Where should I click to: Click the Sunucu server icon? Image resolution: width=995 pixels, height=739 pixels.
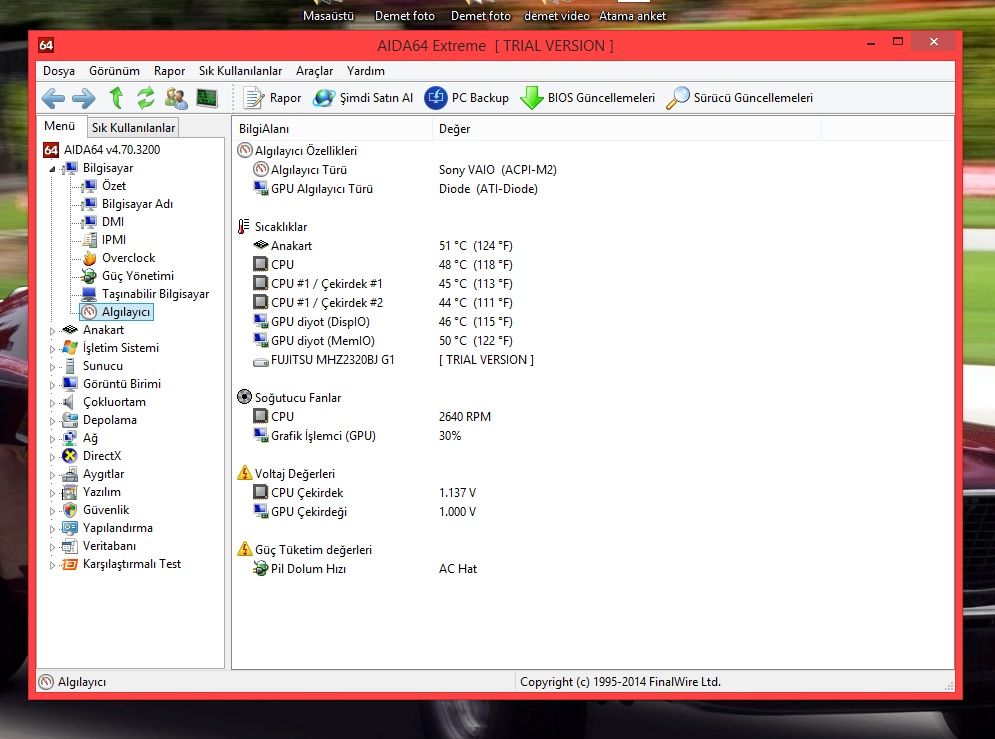tap(70, 366)
